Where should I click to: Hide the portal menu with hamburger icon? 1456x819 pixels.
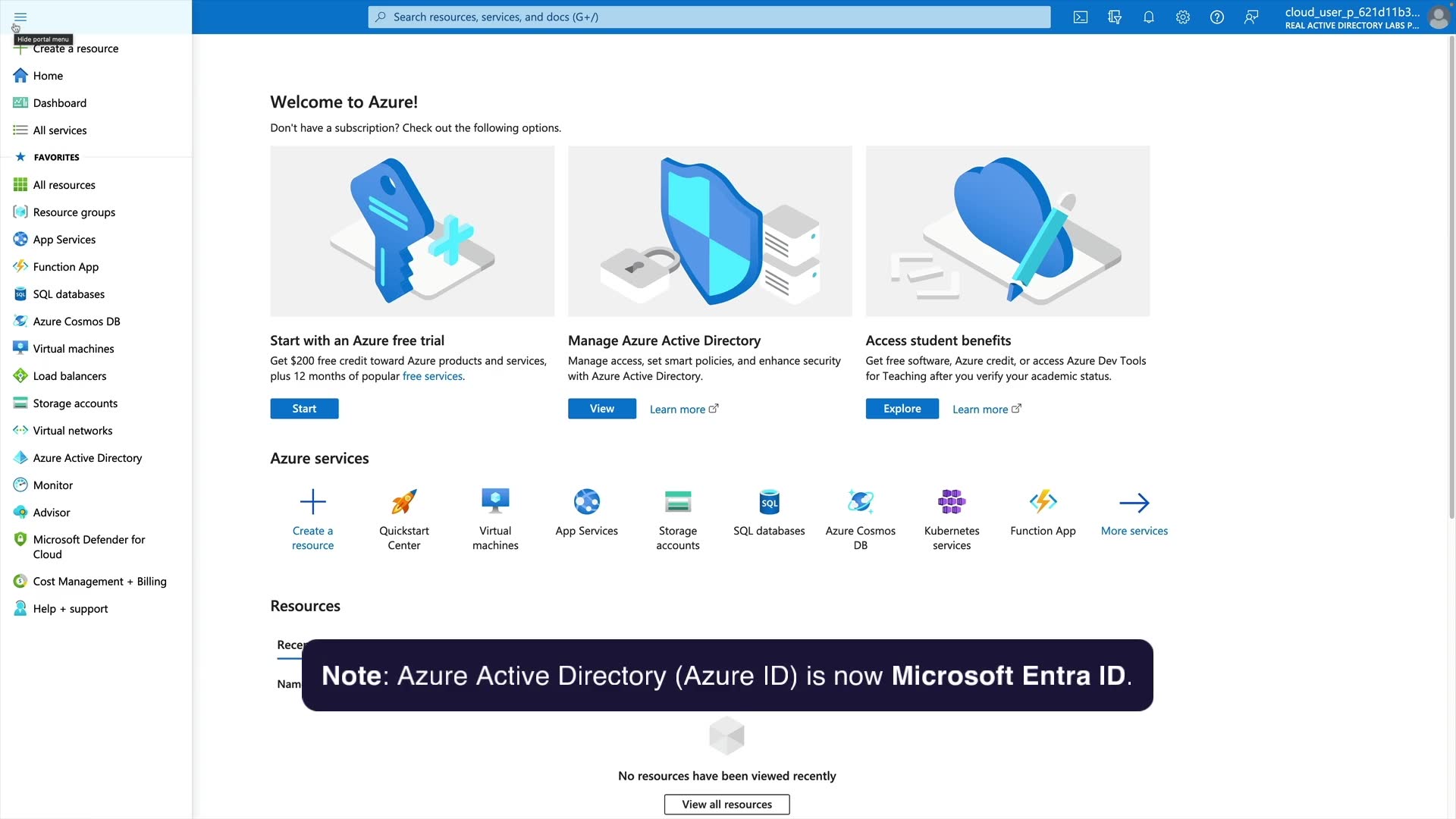[x=20, y=17]
